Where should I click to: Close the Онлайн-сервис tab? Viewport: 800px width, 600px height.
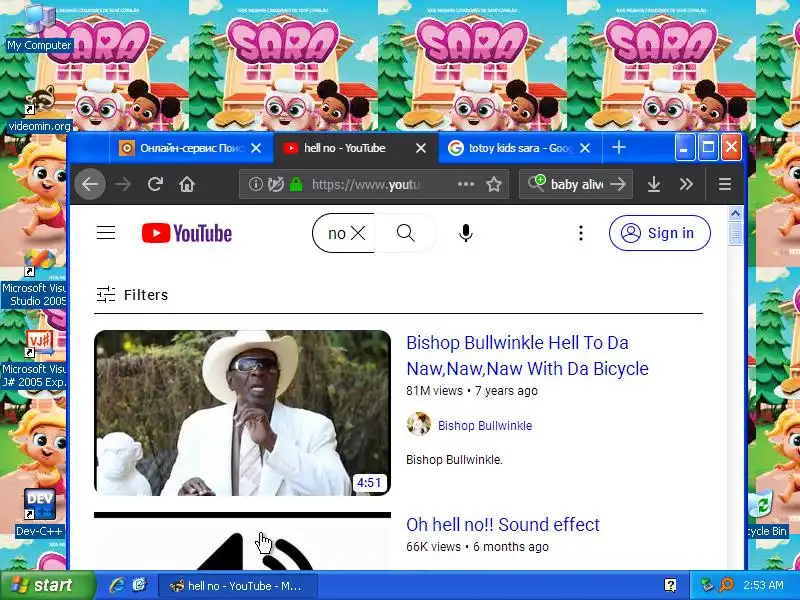256,148
